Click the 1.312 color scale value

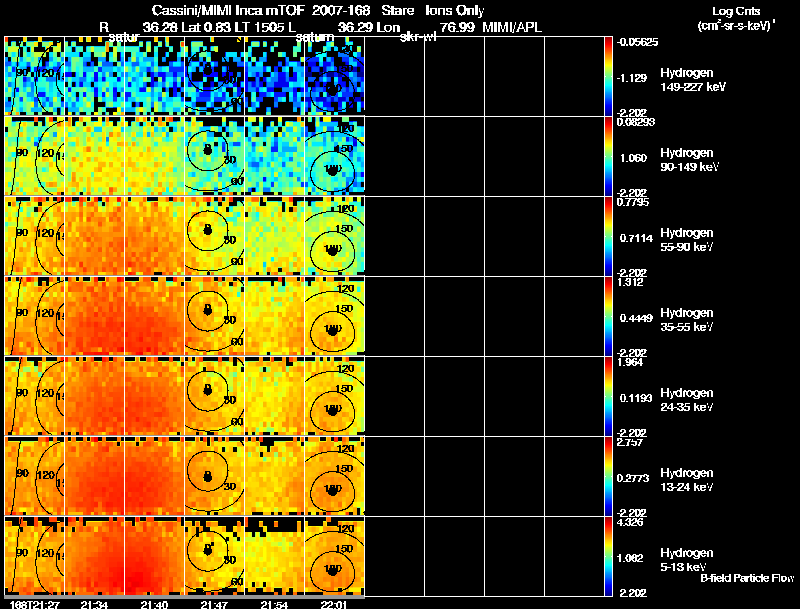tap(630, 282)
